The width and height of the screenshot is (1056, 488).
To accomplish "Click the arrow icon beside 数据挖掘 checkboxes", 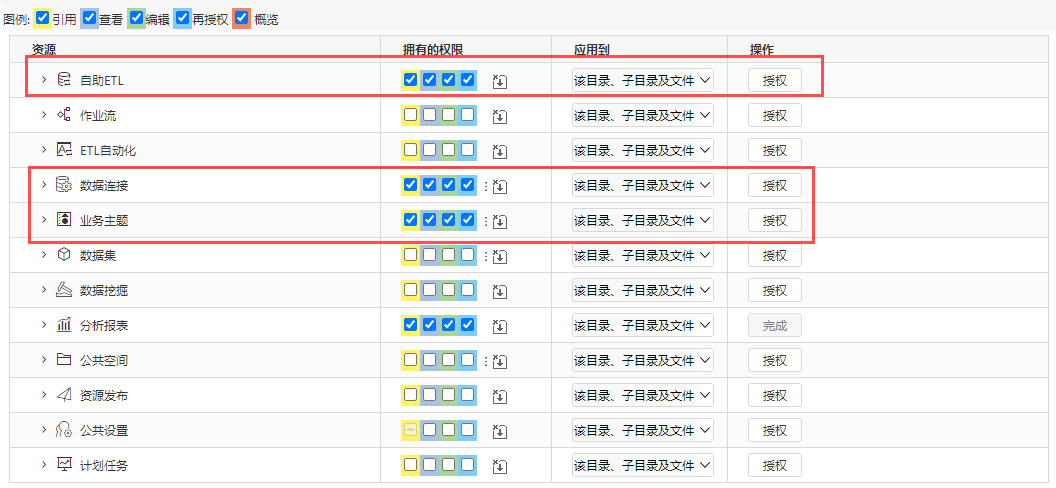I will coord(500,291).
